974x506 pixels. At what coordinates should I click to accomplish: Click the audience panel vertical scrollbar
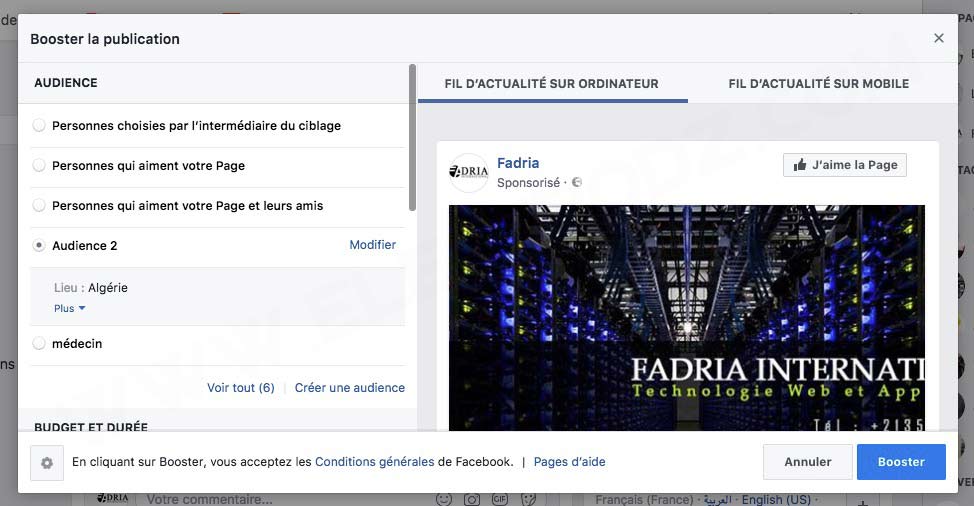(x=412, y=138)
